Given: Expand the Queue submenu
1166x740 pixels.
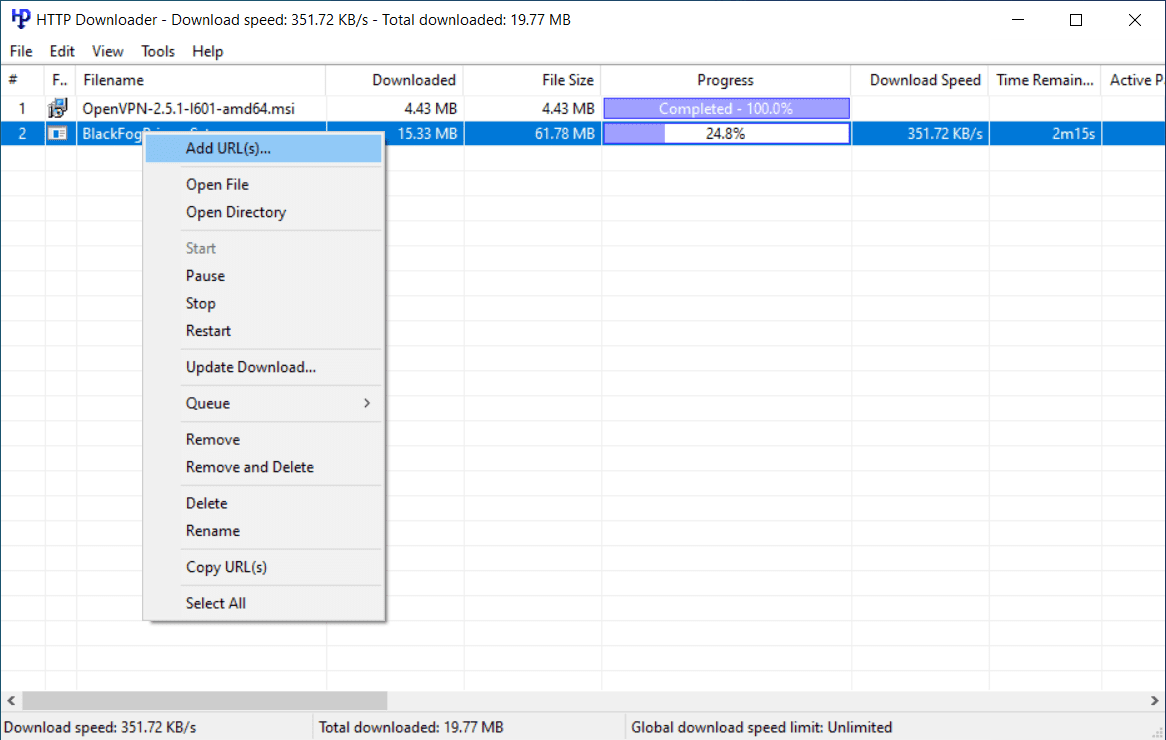Looking at the screenshot, I should (264, 403).
